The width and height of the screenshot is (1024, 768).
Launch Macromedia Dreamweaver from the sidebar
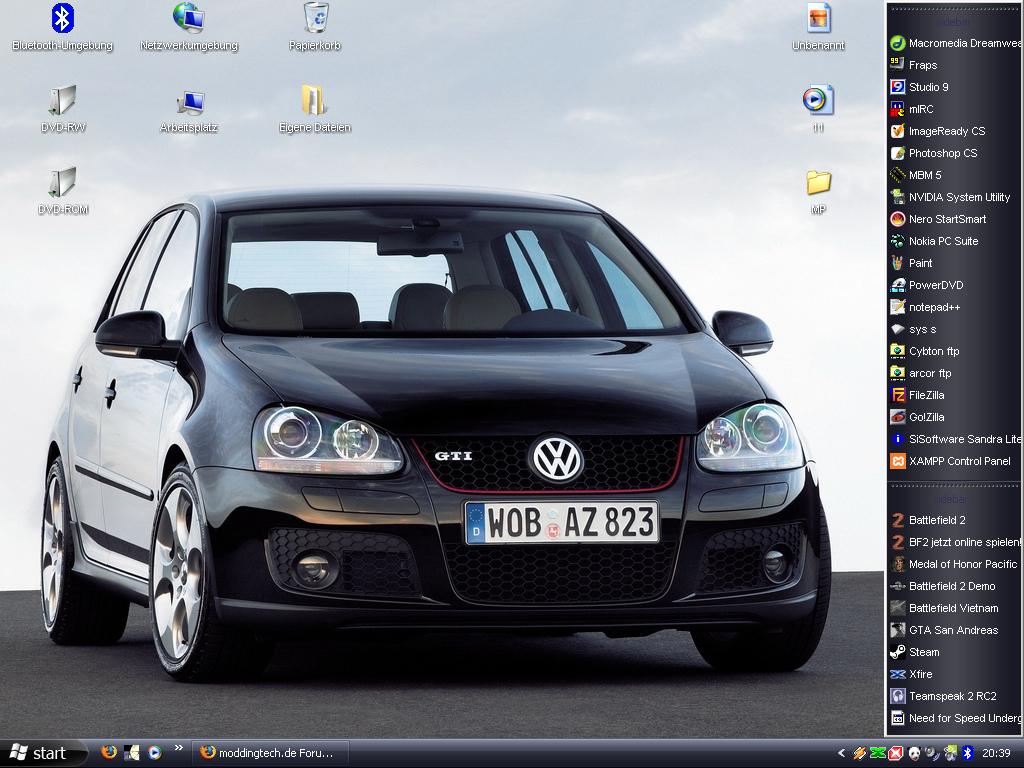coord(954,43)
